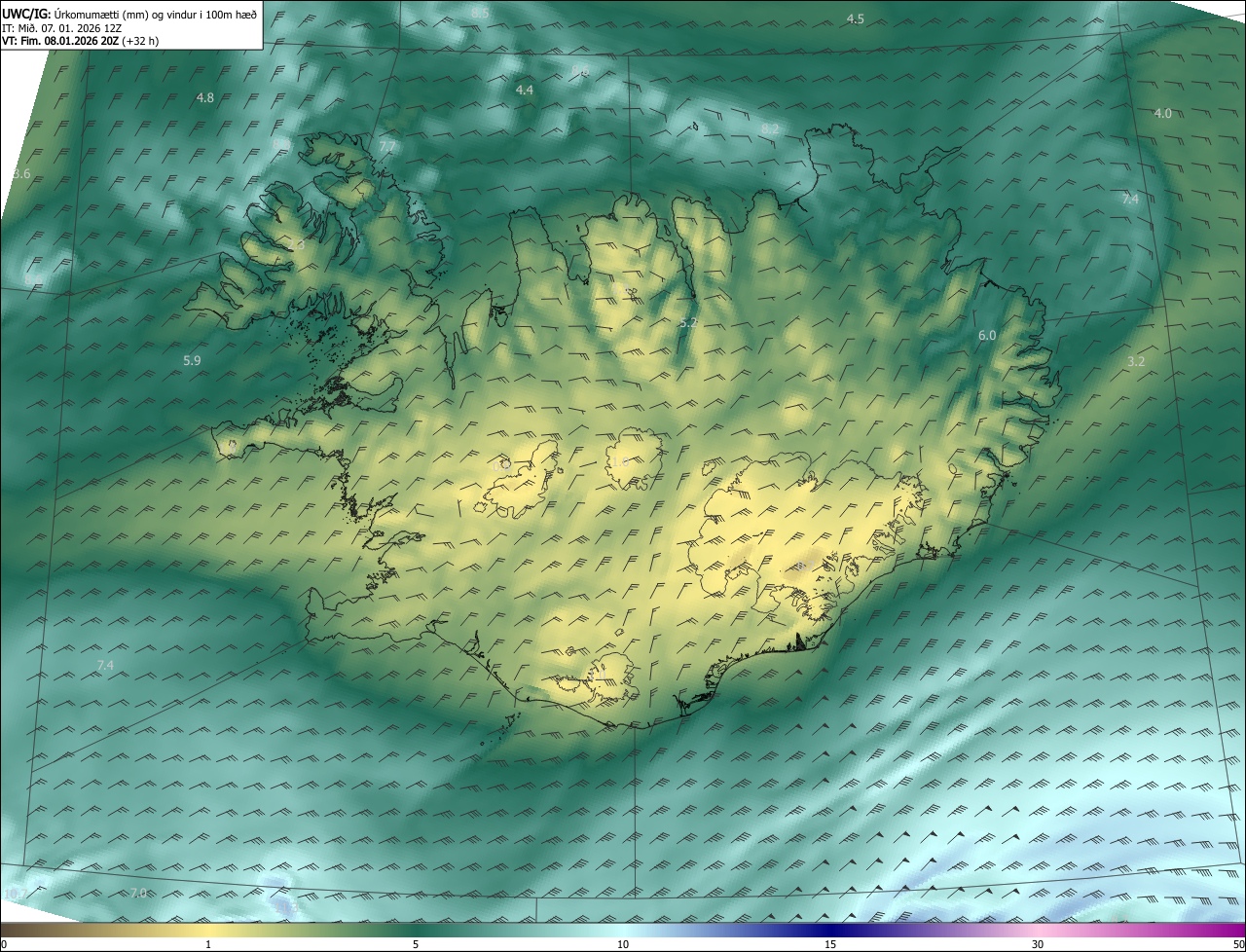Click the 4.5 value label on the map
Image resolution: width=1246 pixels, height=952 pixels.
[x=855, y=19]
